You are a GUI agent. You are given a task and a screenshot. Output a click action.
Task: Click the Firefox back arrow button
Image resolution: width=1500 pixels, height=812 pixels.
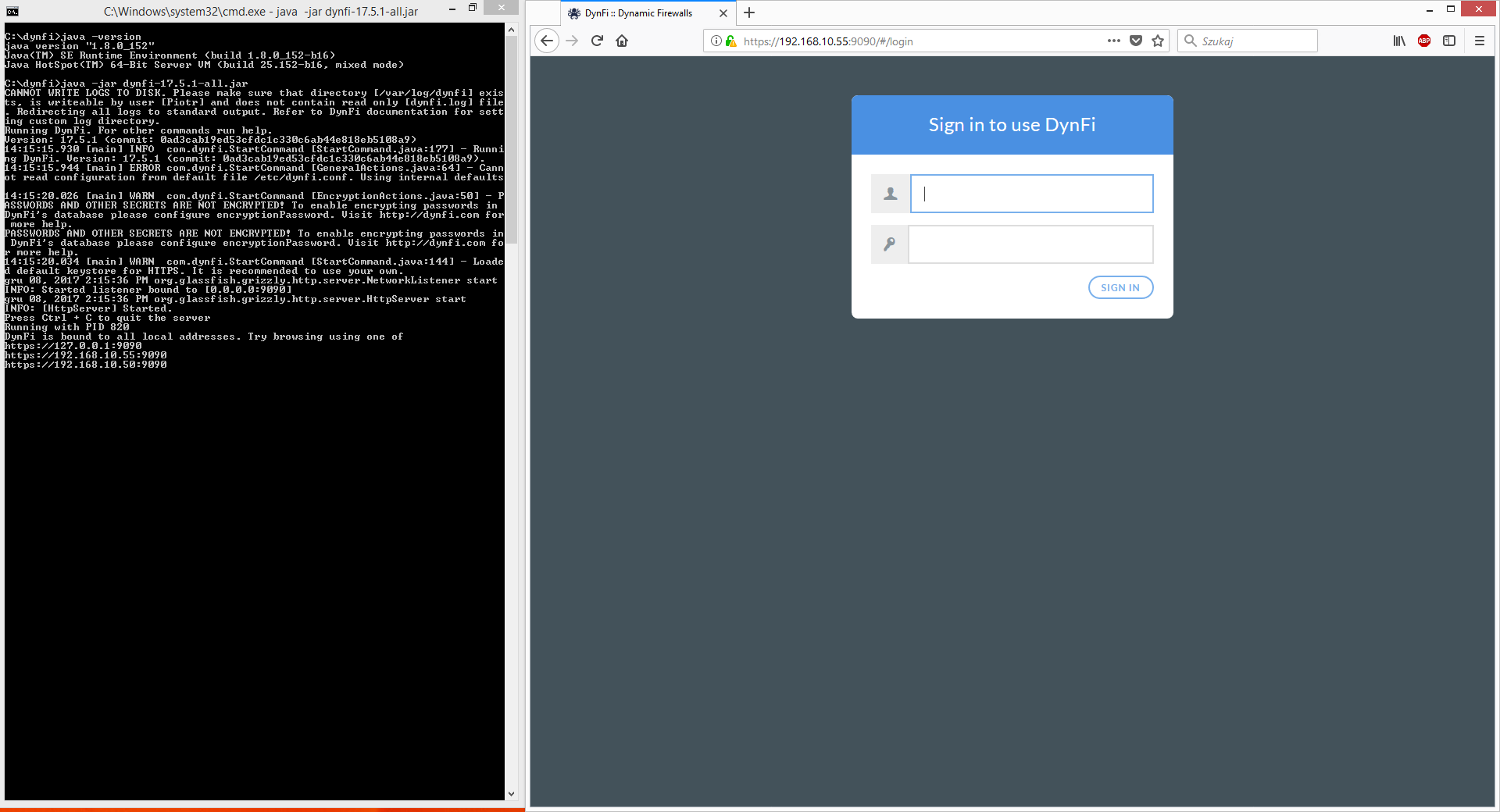point(547,41)
